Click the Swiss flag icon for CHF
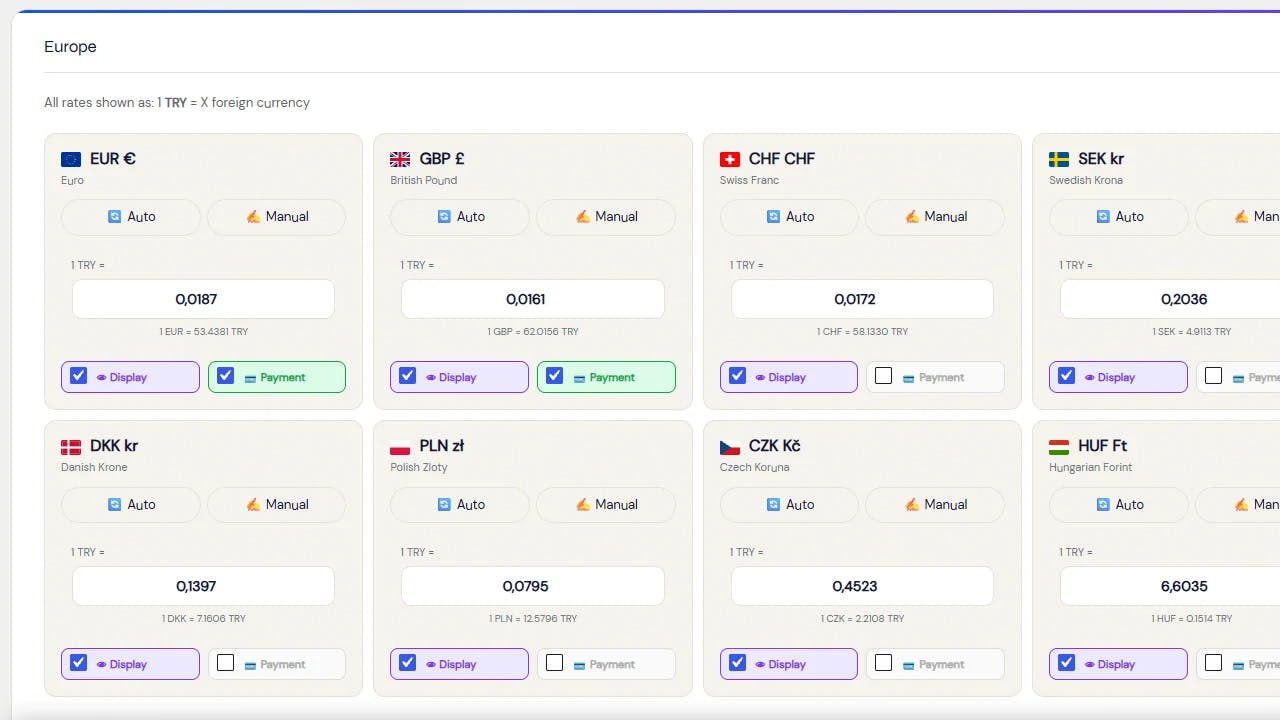 point(730,159)
